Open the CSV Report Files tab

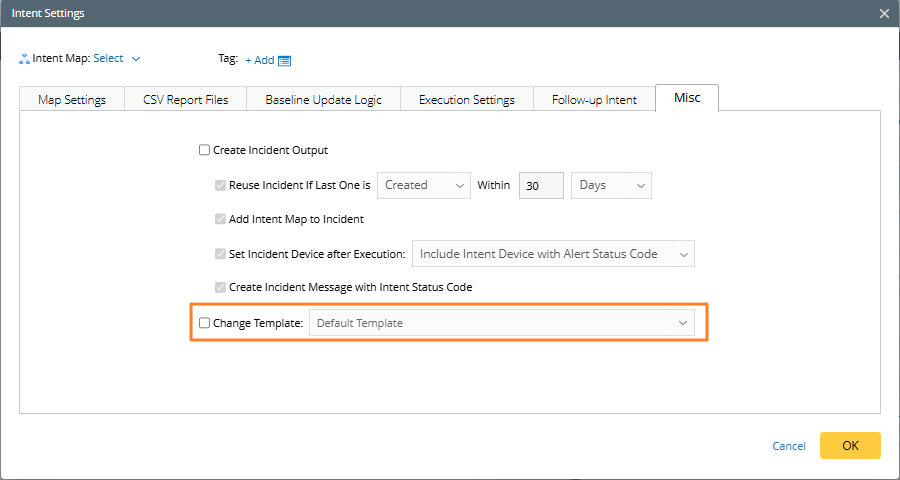tap(186, 100)
